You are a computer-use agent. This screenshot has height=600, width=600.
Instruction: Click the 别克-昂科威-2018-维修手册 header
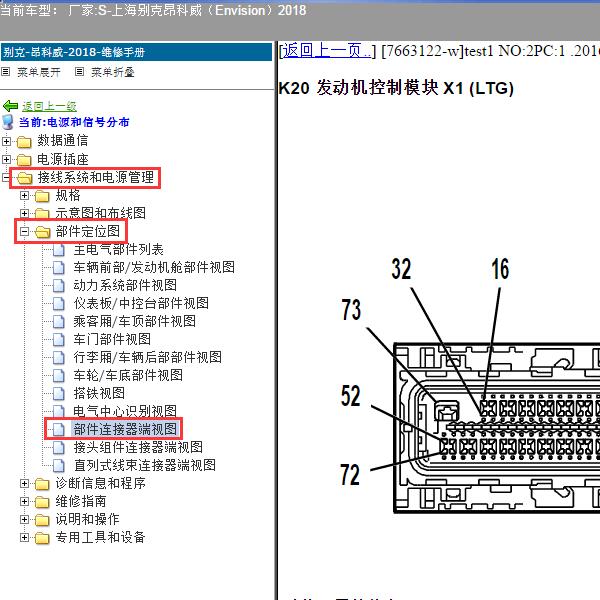(136, 52)
